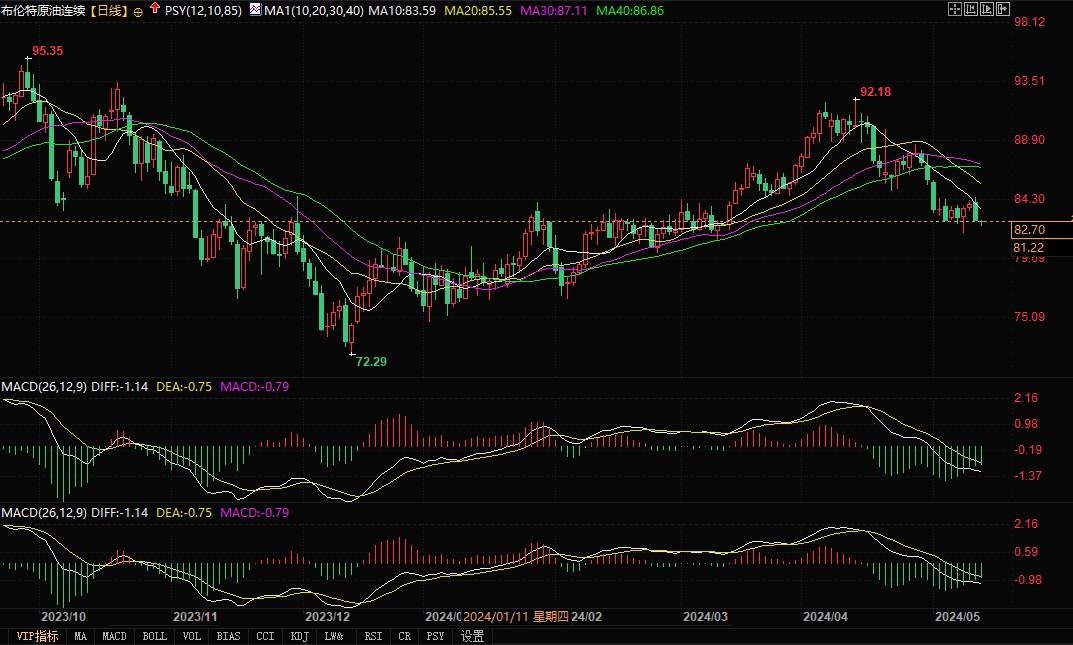This screenshot has height=645, width=1073.
Task: Click the blue MA1 chart icon
Action: click(x=254, y=9)
